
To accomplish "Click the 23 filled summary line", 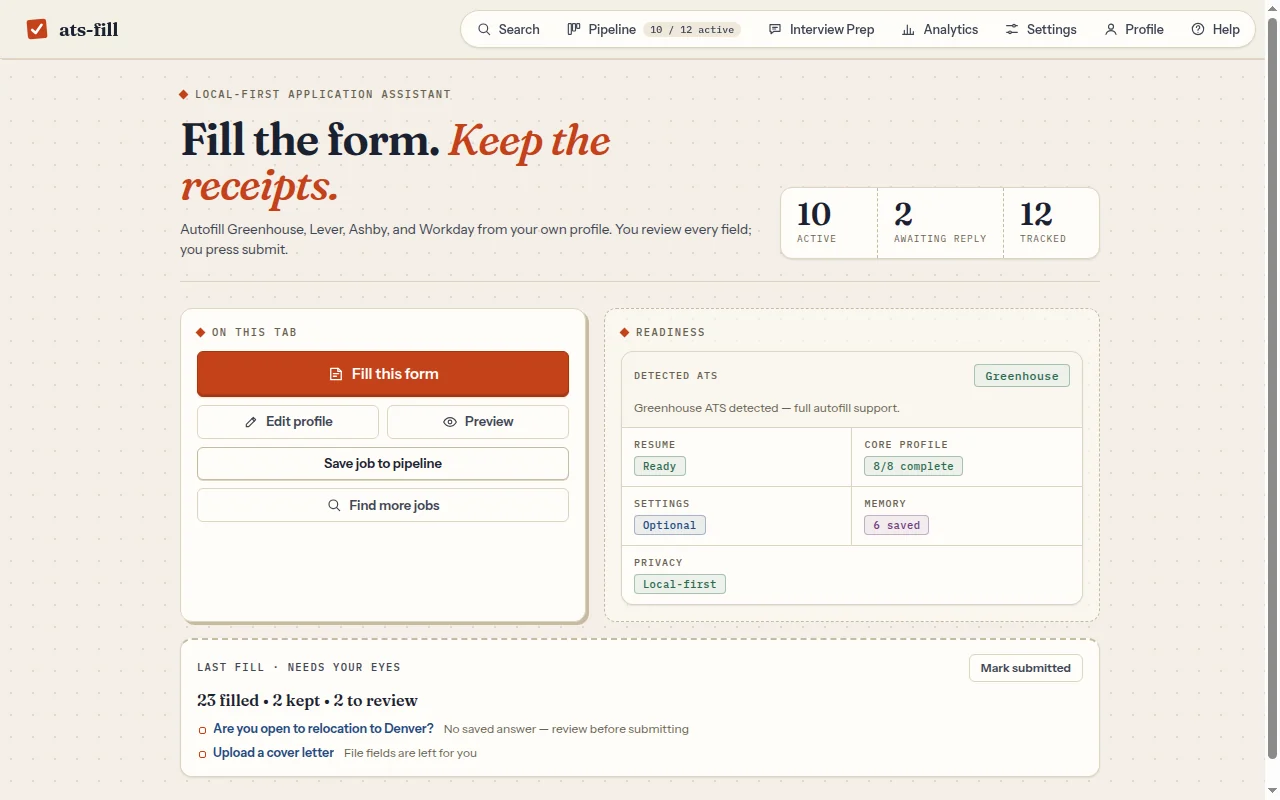I will coord(307,701).
